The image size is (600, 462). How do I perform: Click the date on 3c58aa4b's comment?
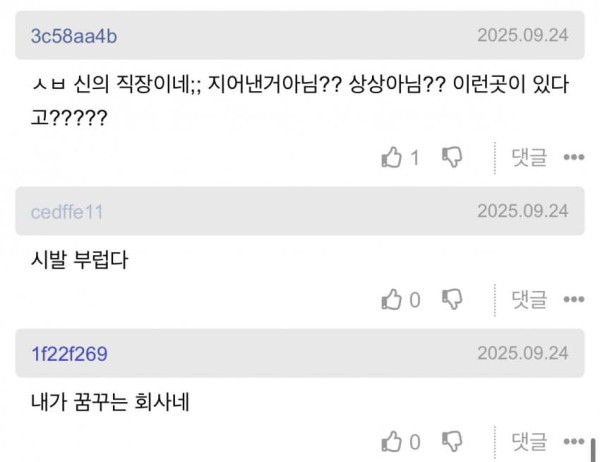click(x=522, y=35)
